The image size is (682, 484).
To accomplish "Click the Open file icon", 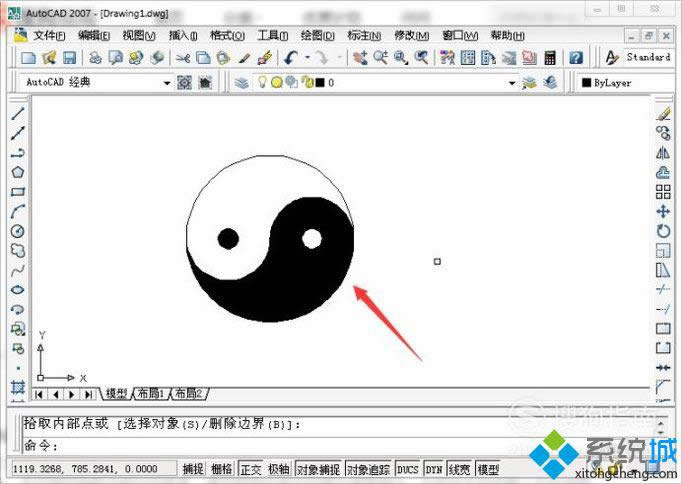I will pyautogui.click(x=49, y=57).
